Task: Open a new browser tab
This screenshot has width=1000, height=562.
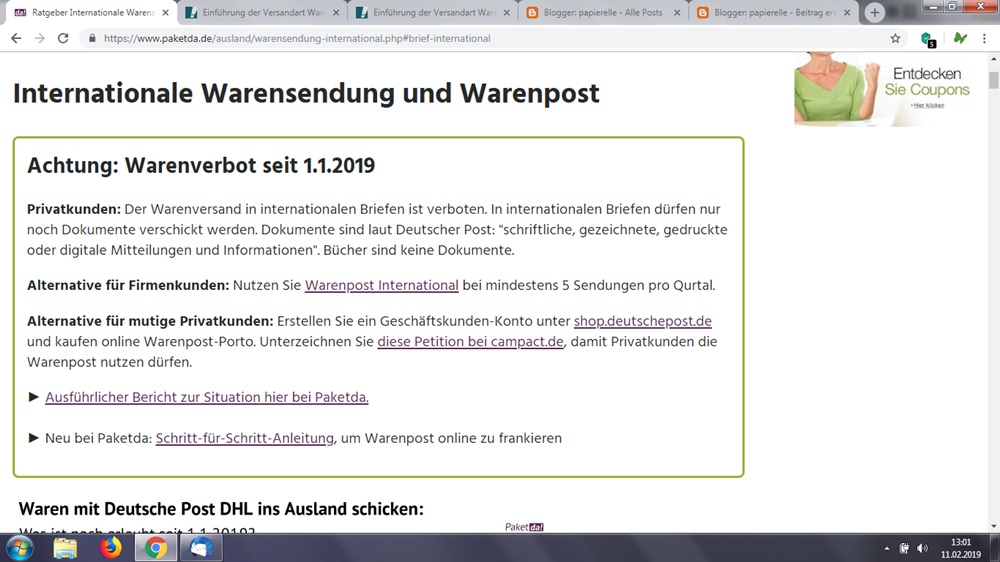Action: click(874, 13)
